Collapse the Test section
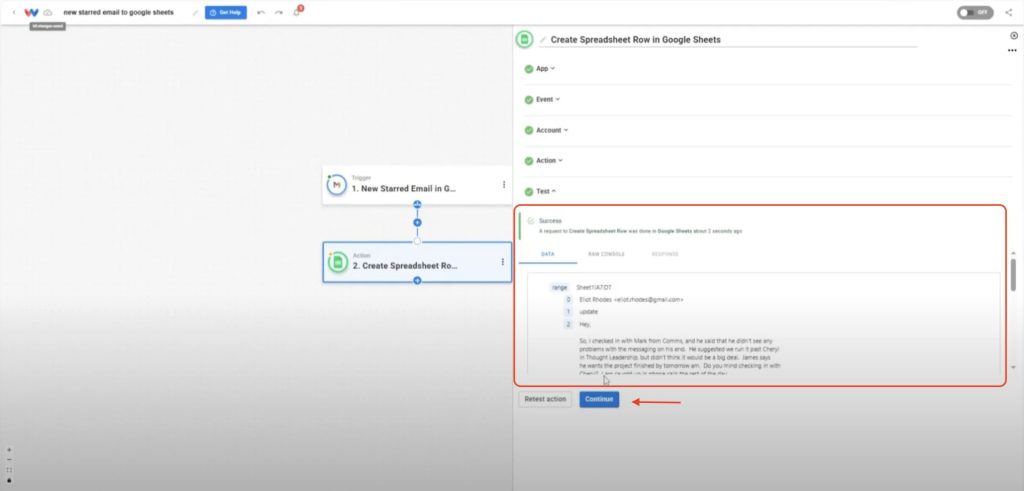The height and width of the screenshot is (491, 1024). click(546, 191)
